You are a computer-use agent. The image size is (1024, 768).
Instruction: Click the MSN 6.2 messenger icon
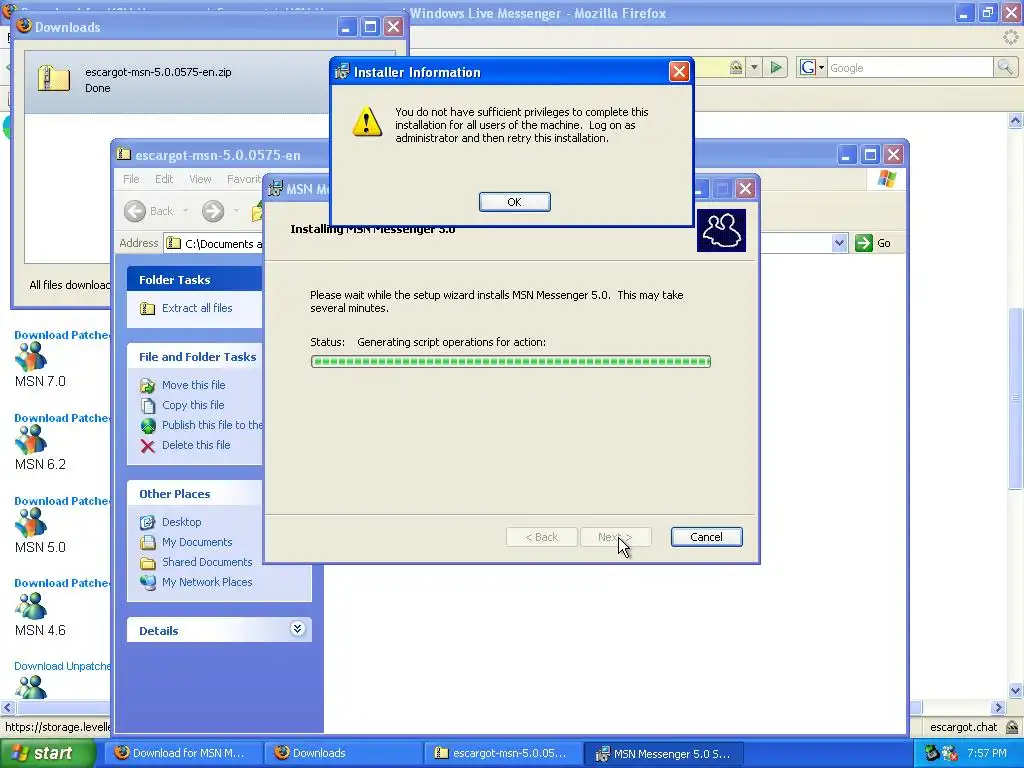click(x=31, y=440)
